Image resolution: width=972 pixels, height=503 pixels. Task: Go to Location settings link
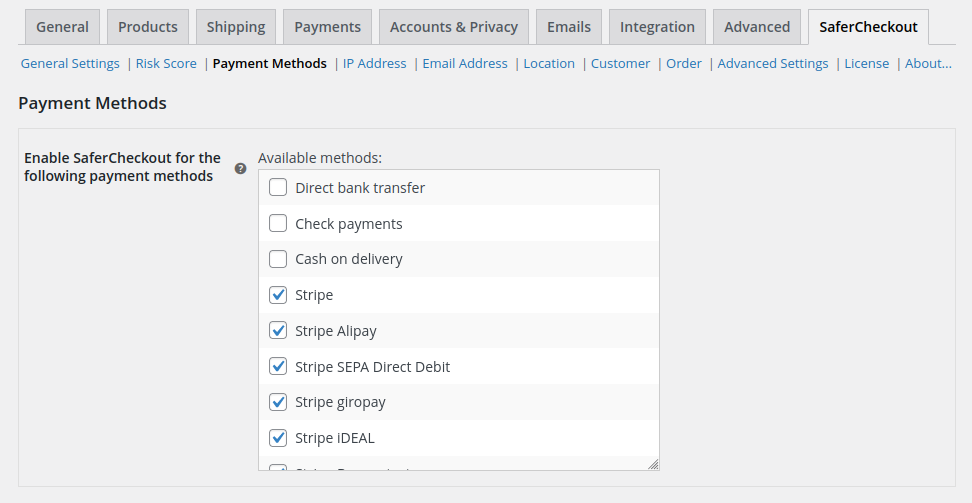click(x=549, y=63)
